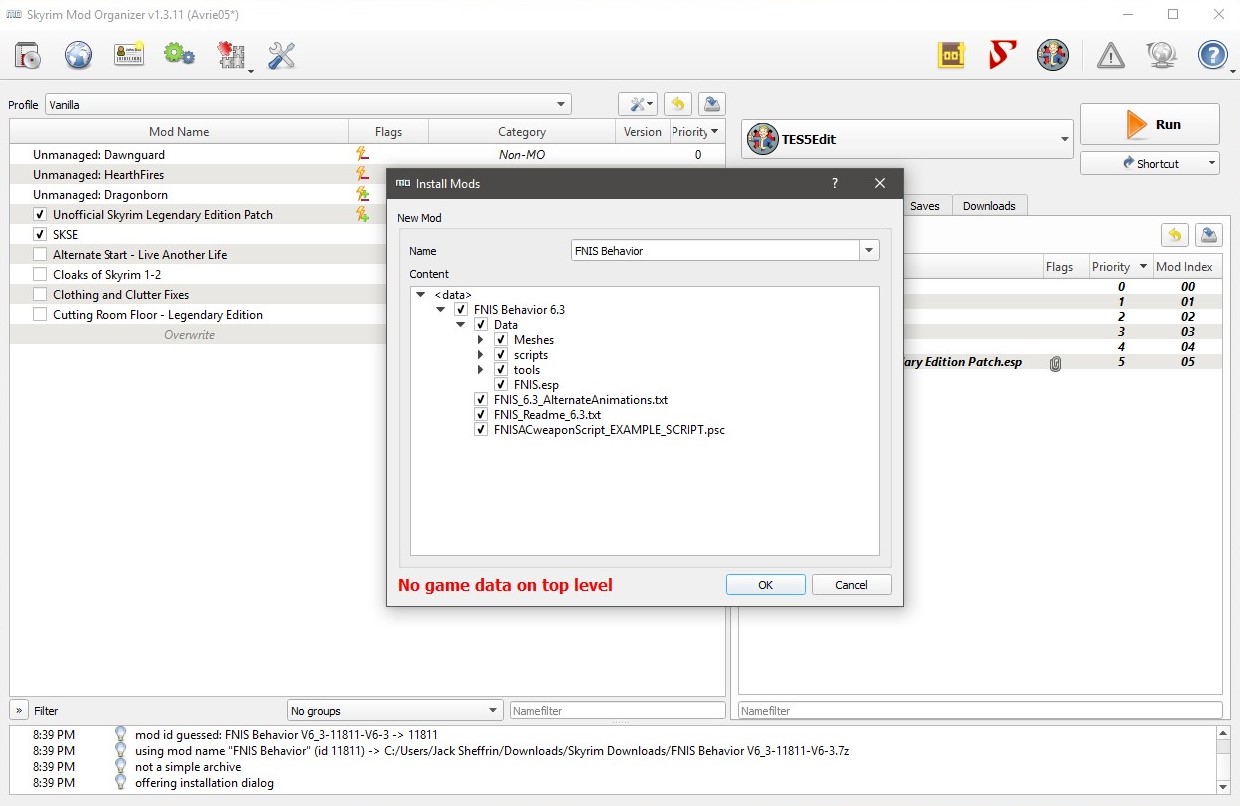
Task: Click the green gears executables icon
Action: point(180,56)
